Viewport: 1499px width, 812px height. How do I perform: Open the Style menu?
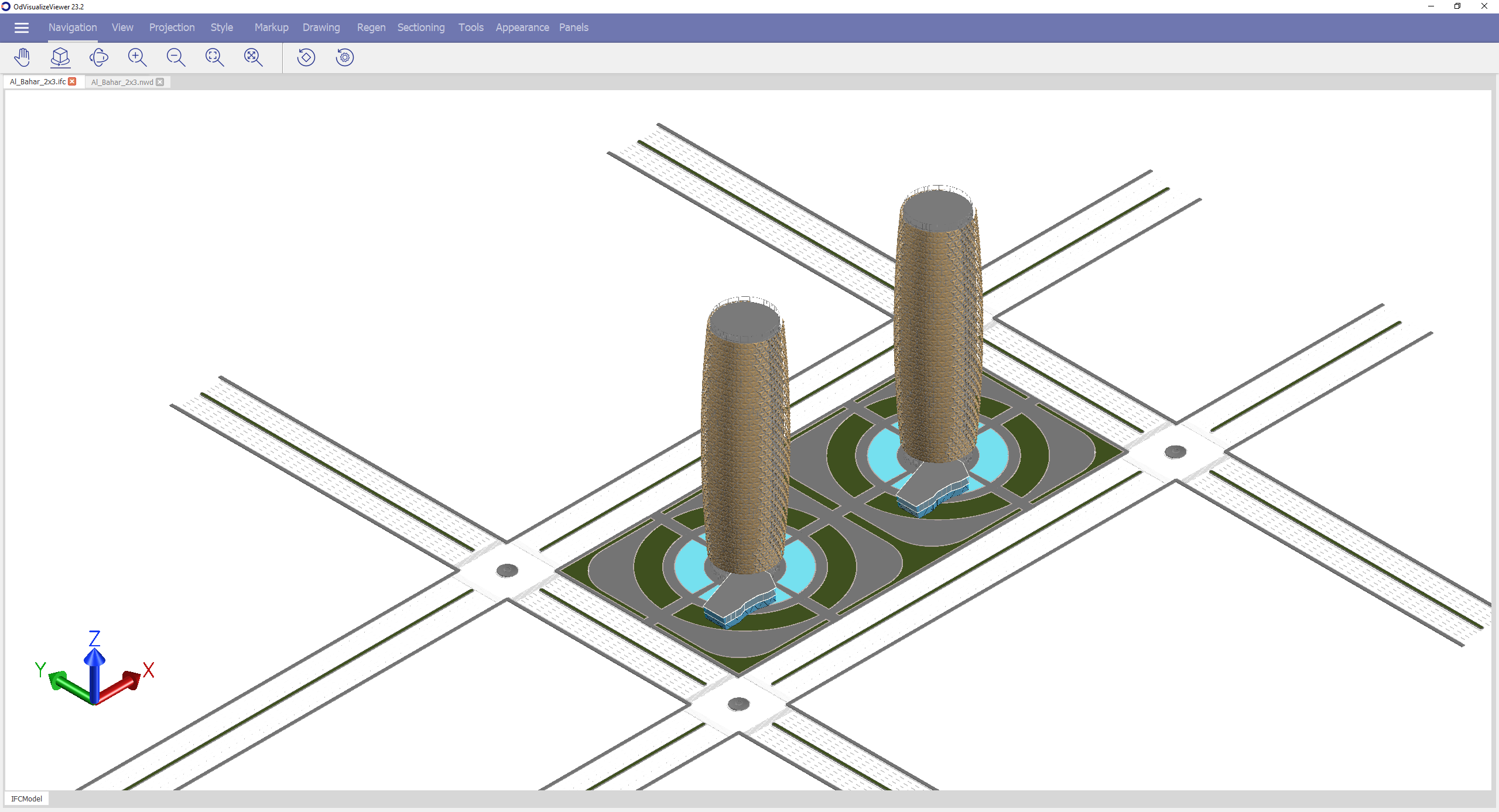click(x=222, y=28)
